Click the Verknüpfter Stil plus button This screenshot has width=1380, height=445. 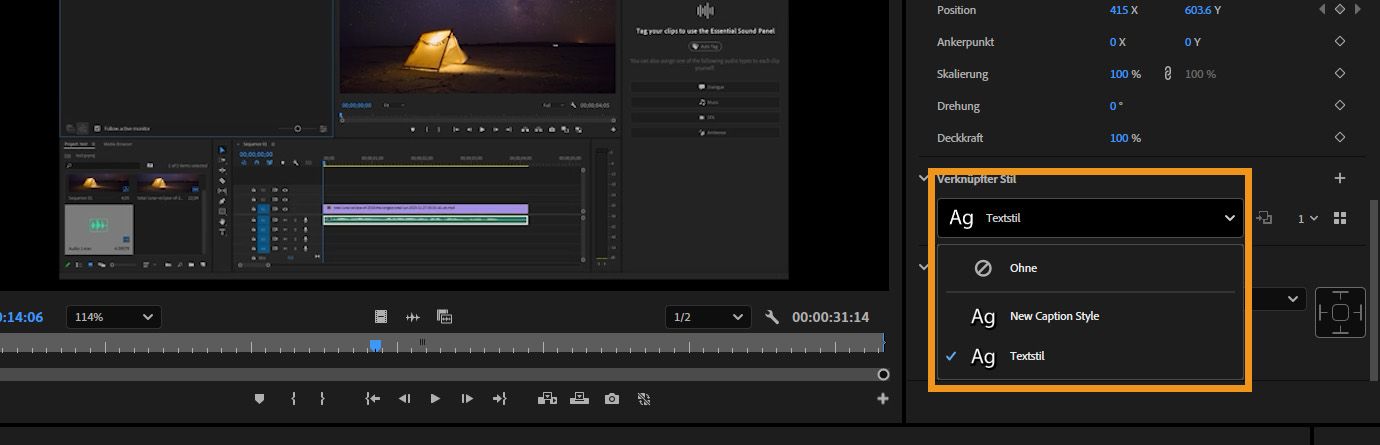pyautogui.click(x=1340, y=178)
